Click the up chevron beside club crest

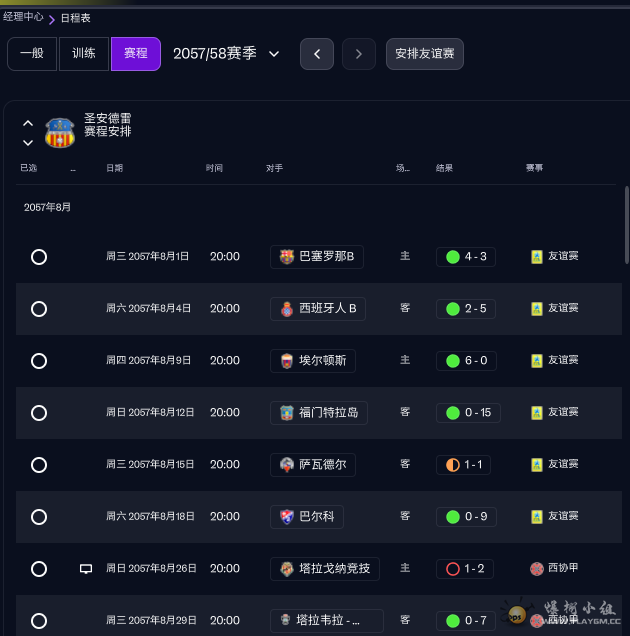(x=28, y=123)
